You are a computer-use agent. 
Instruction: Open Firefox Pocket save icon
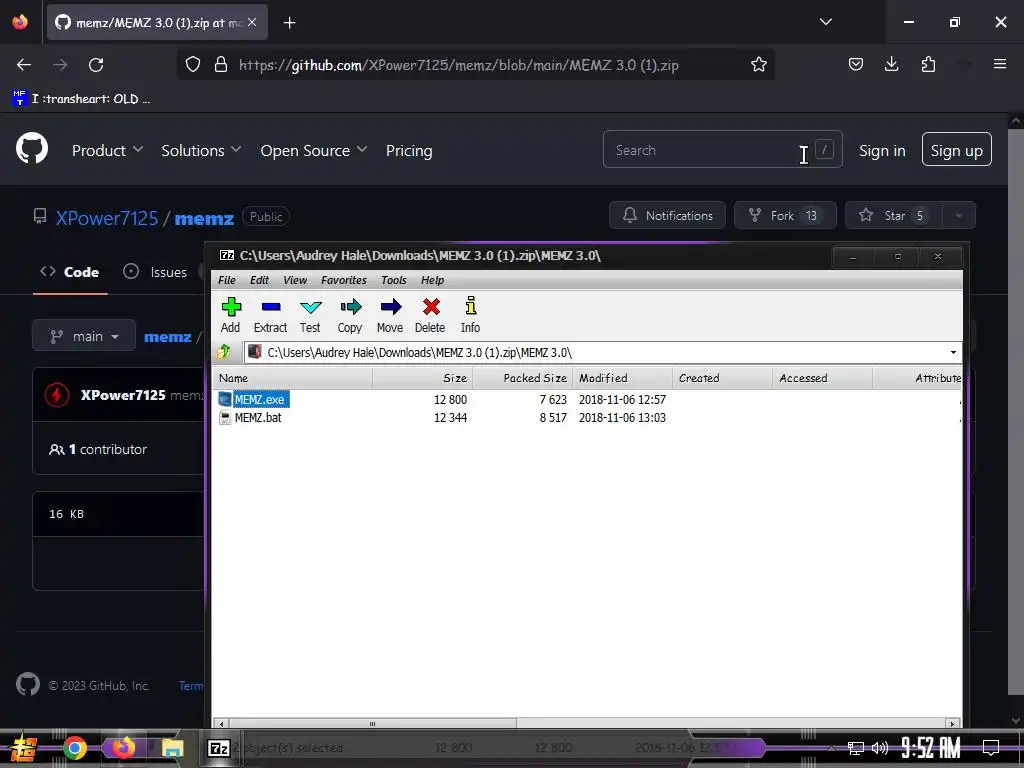tap(856, 64)
